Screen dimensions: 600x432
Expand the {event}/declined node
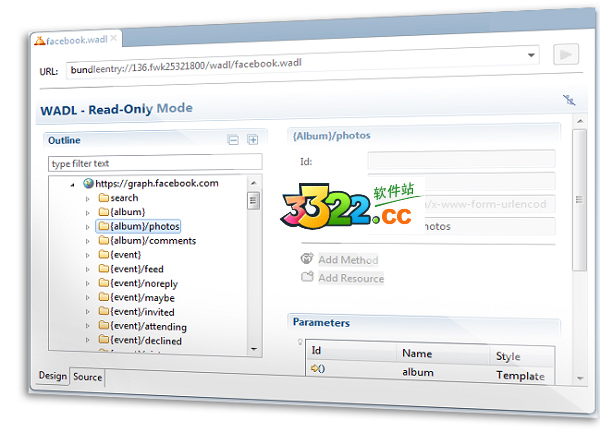88,340
